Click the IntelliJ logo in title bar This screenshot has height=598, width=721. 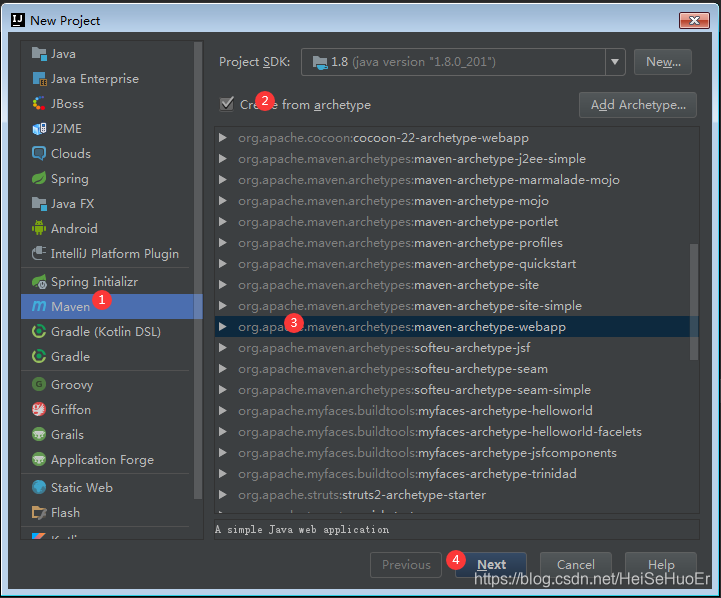[x=18, y=20]
